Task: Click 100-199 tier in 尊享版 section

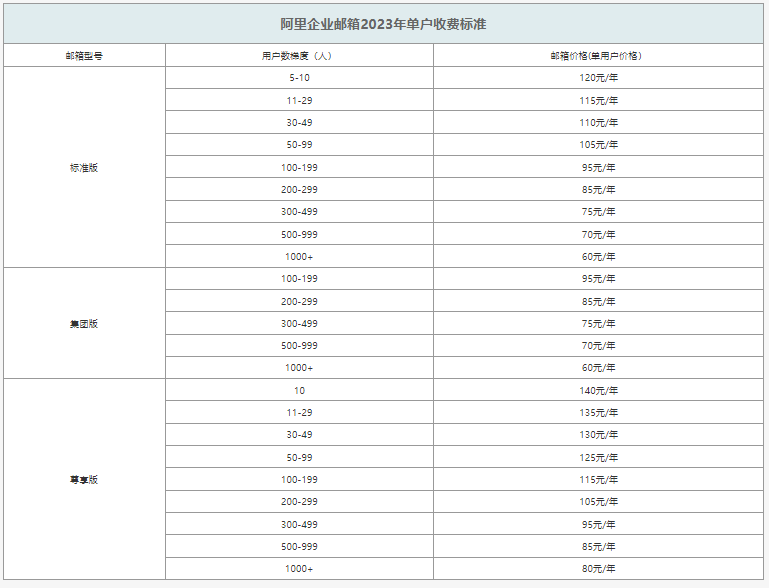Action: [x=299, y=480]
